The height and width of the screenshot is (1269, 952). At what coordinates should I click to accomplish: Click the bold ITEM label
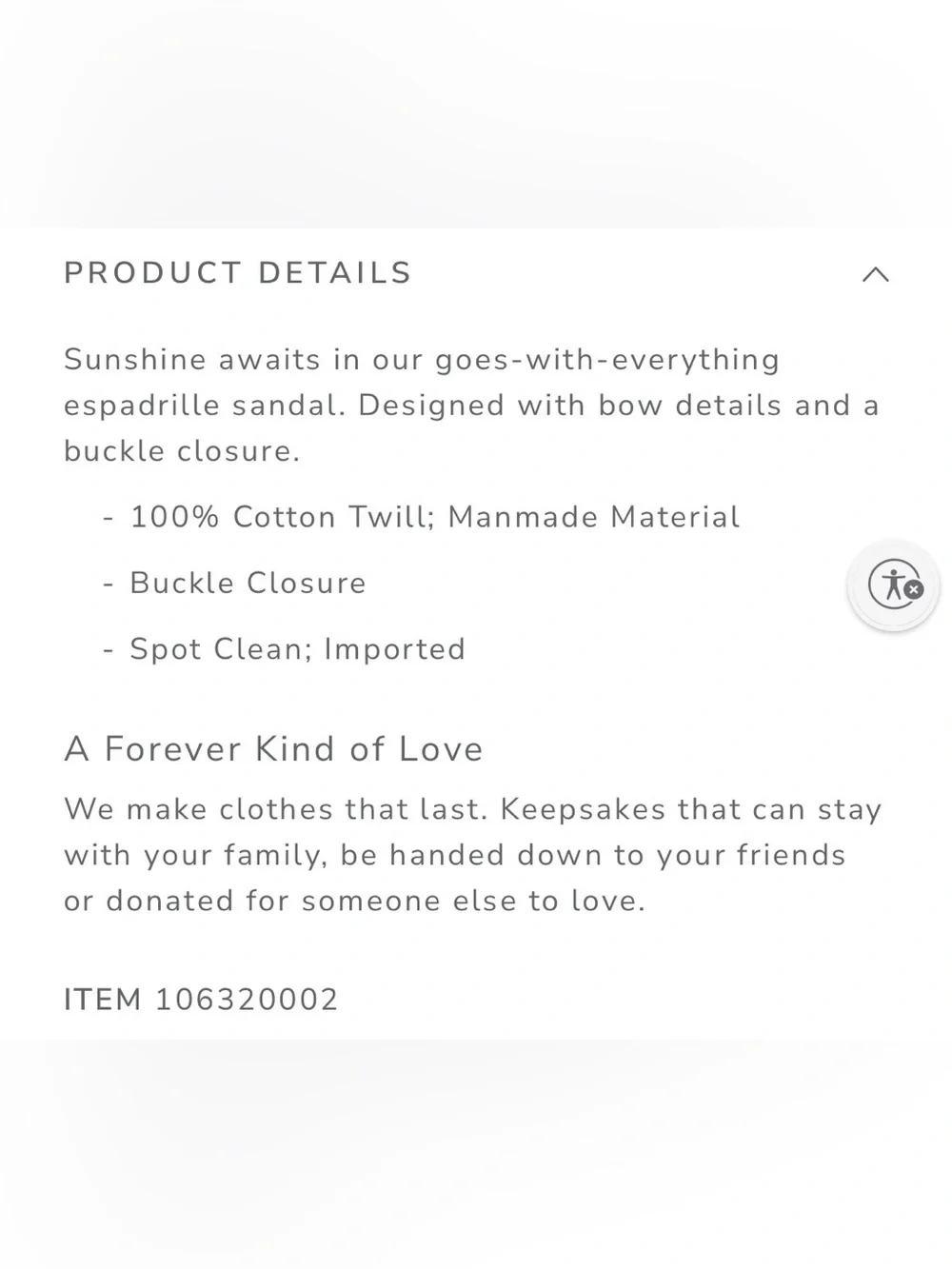point(103,1000)
